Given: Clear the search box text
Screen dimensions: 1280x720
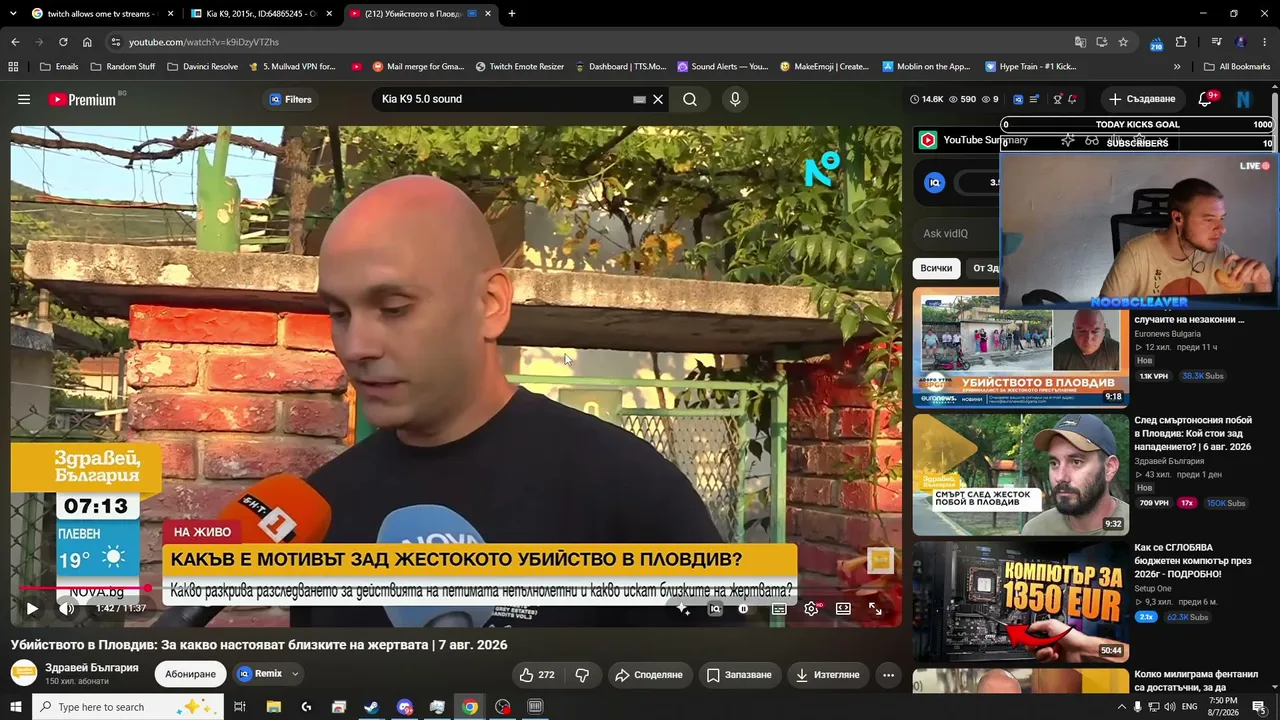Looking at the screenshot, I should [658, 99].
